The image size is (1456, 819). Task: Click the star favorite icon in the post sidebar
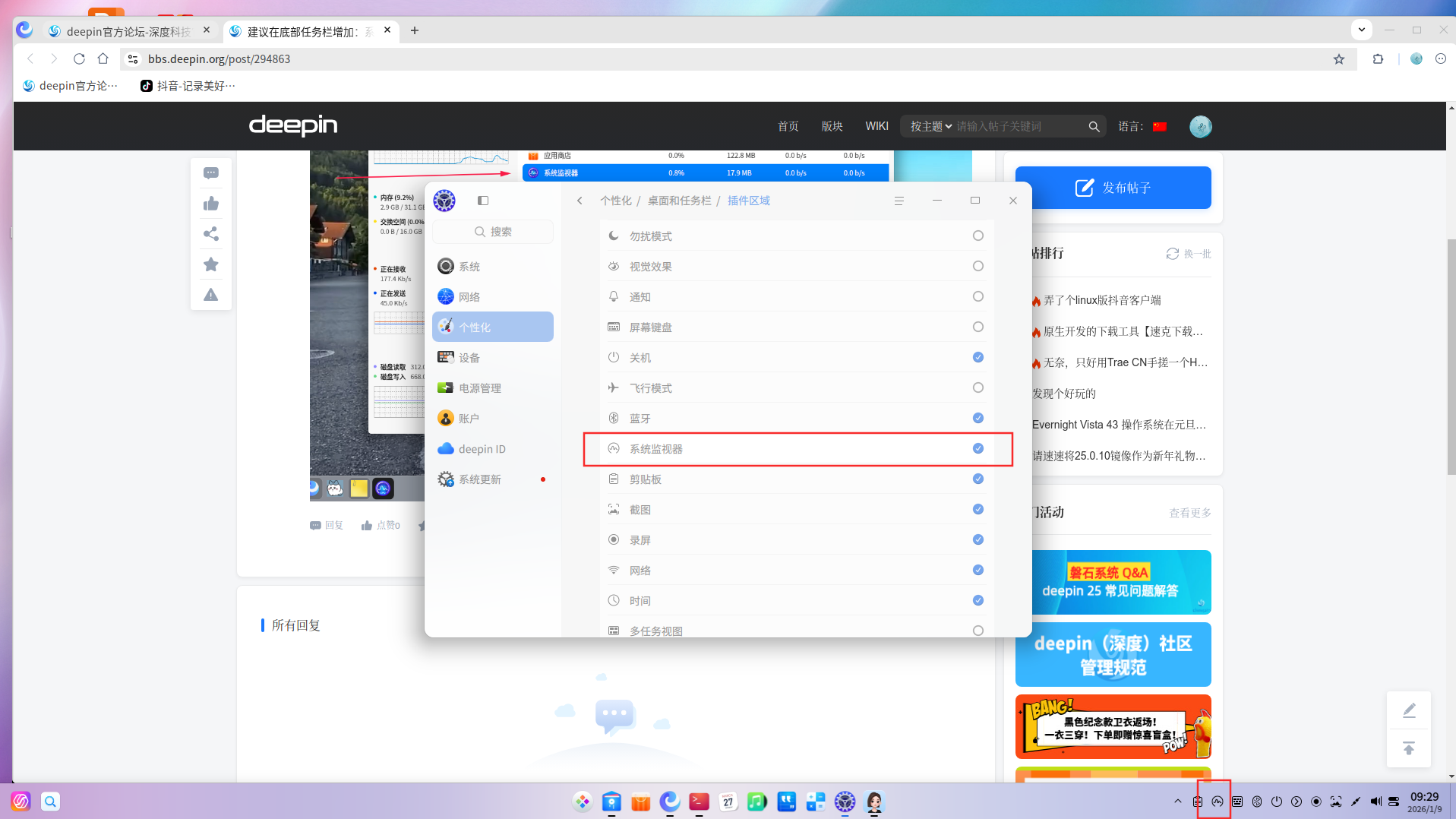[211, 264]
